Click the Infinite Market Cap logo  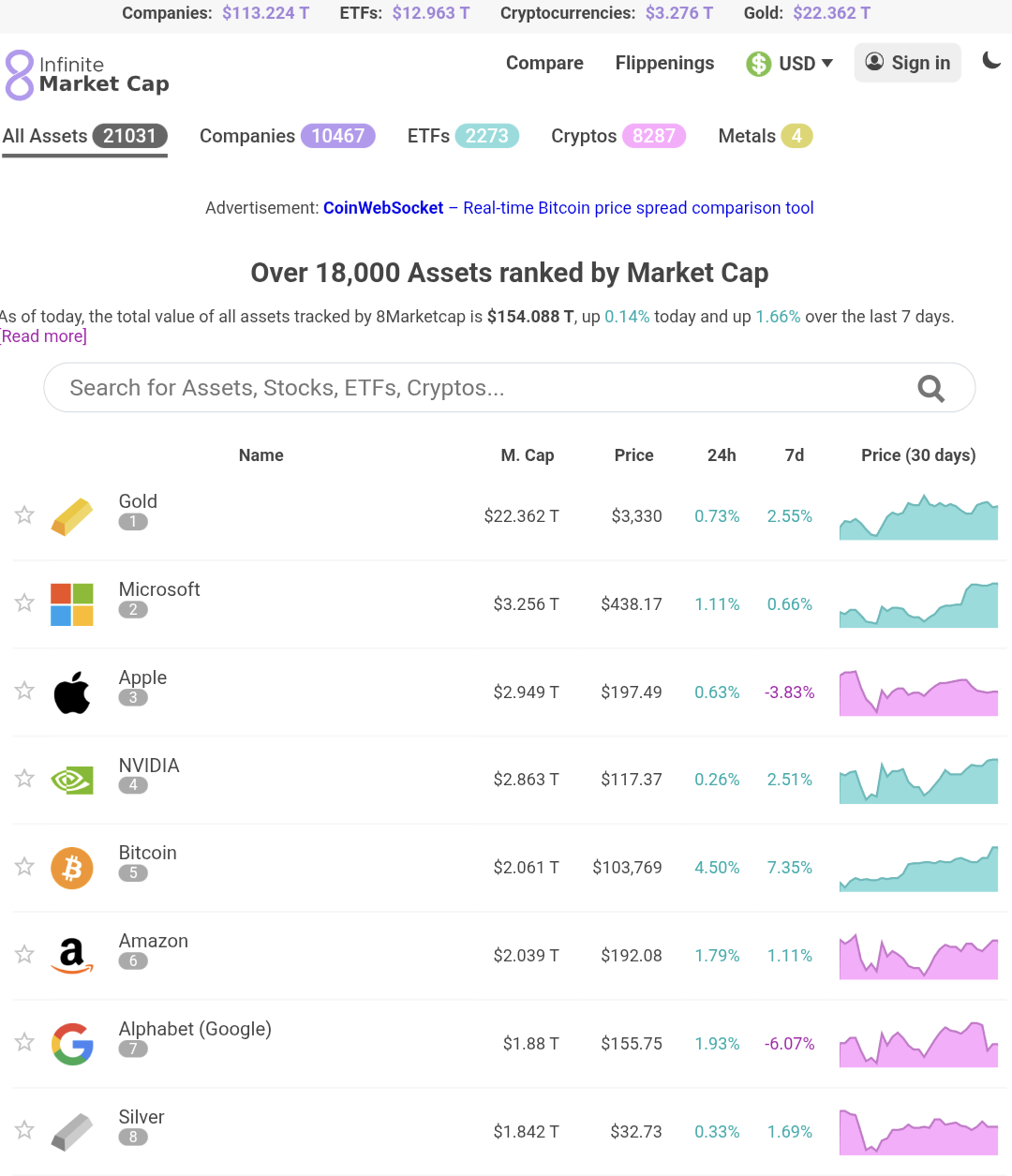[87, 75]
